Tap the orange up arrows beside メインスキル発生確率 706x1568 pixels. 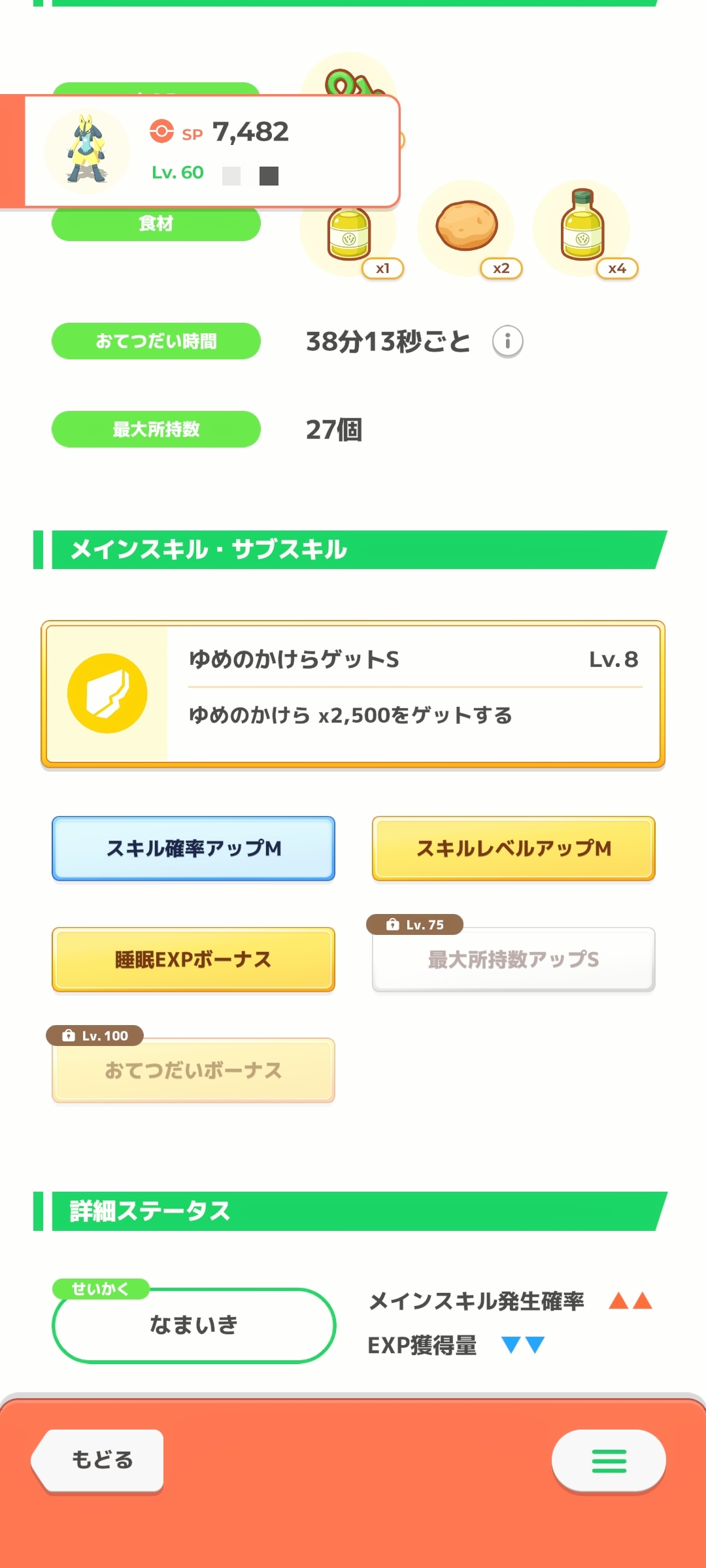(x=630, y=1301)
